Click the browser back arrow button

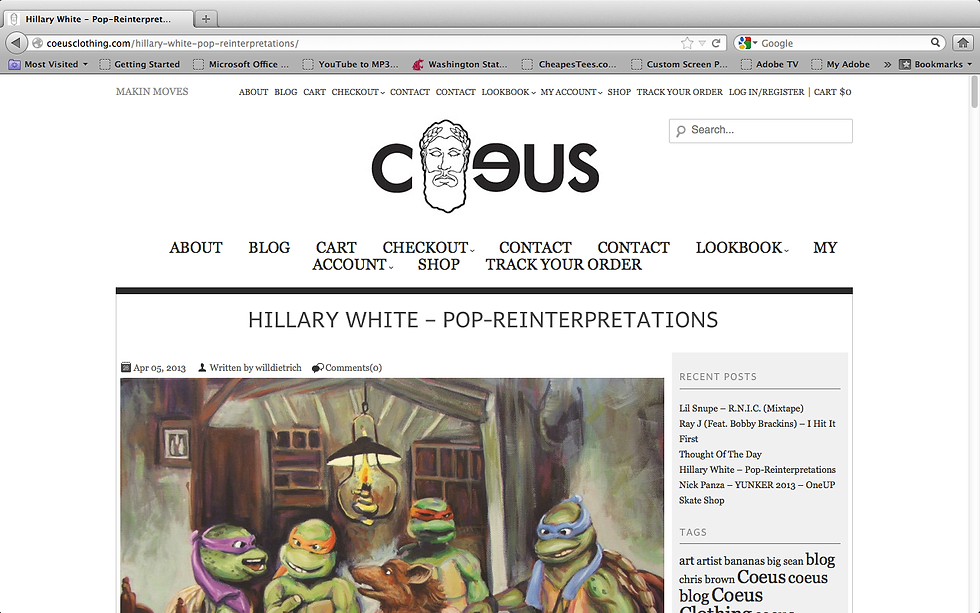point(16,42)
